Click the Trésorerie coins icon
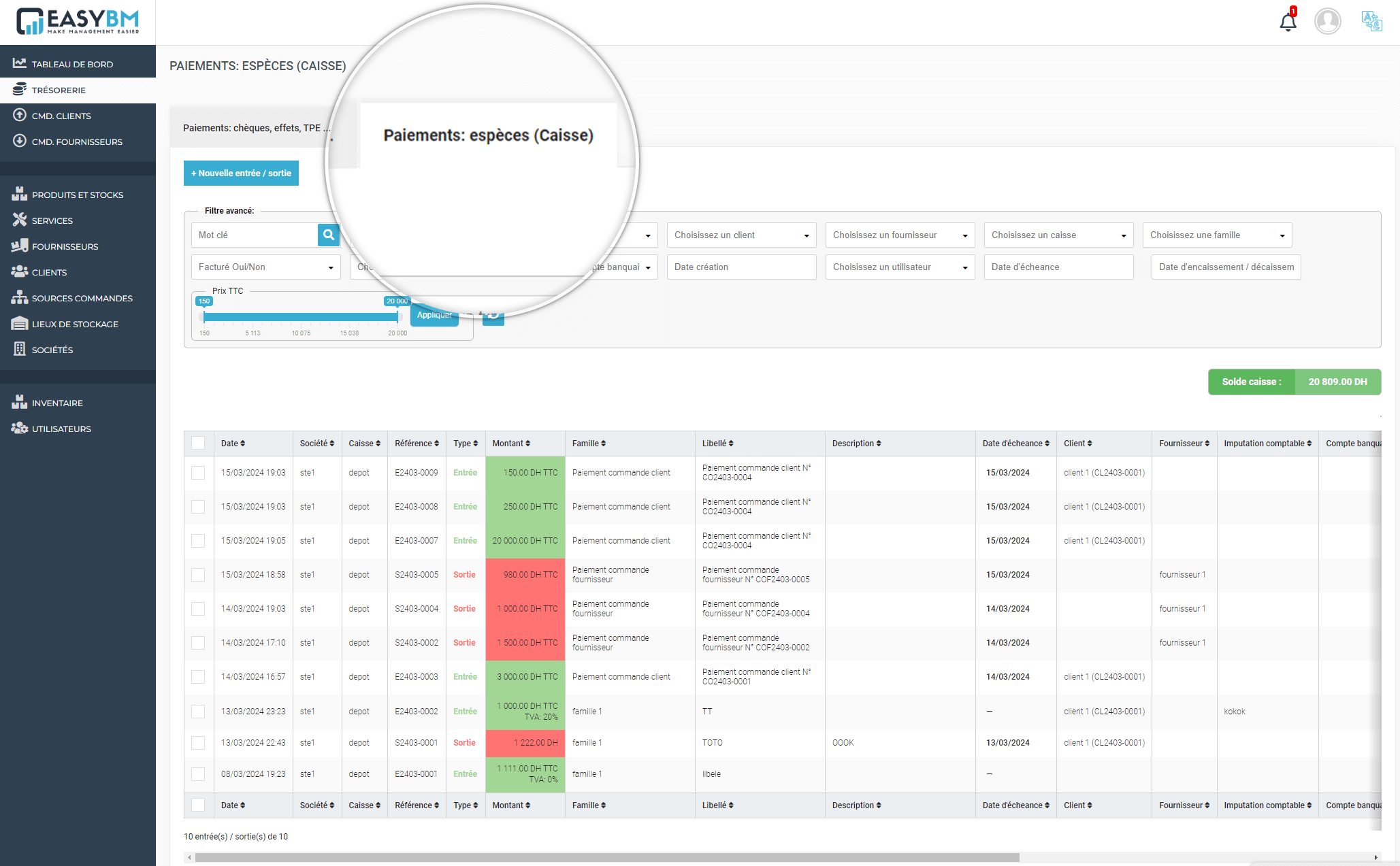 [20, 89]
